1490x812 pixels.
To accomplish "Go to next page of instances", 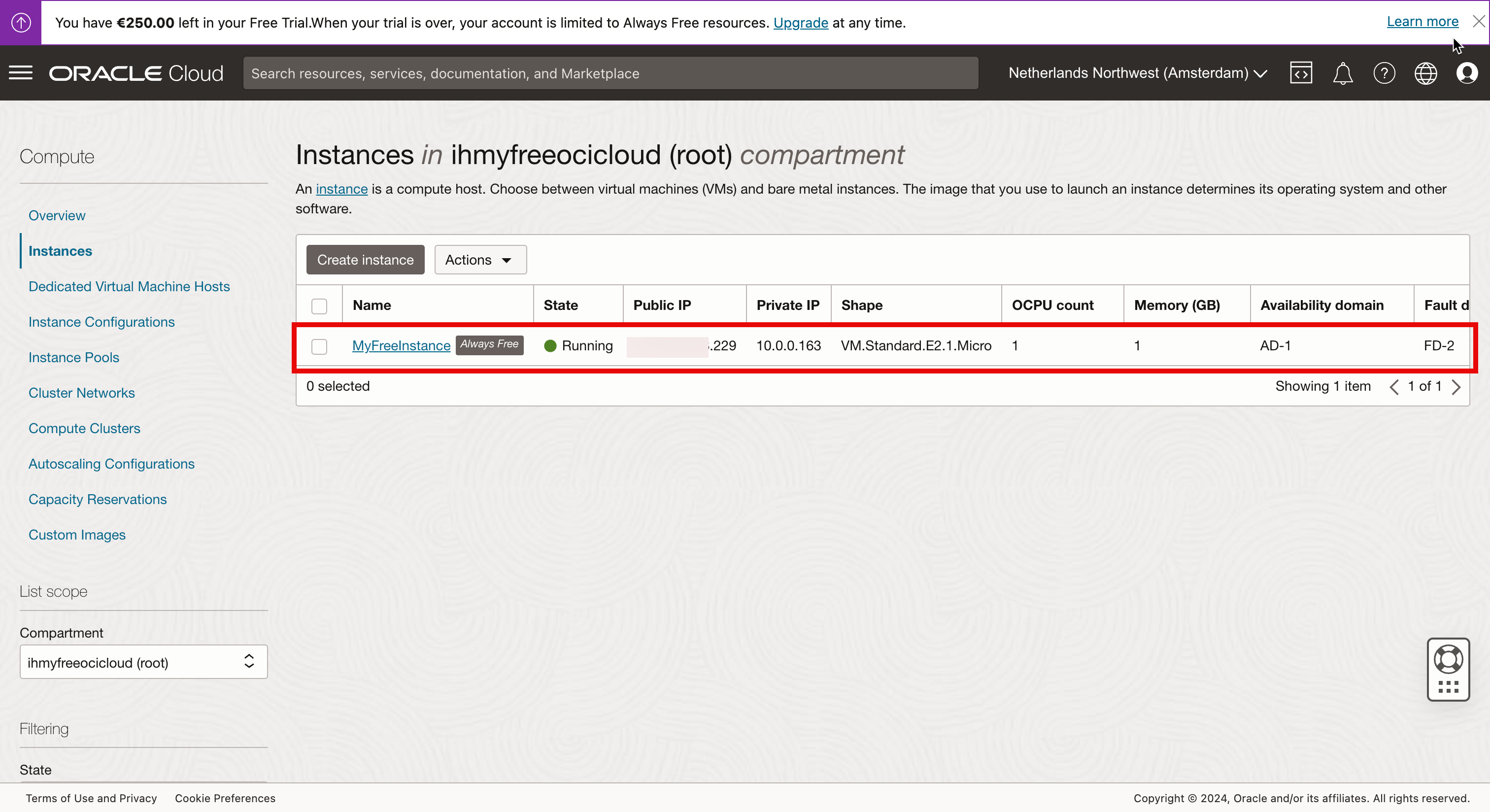I will [x=1456, y=386].
